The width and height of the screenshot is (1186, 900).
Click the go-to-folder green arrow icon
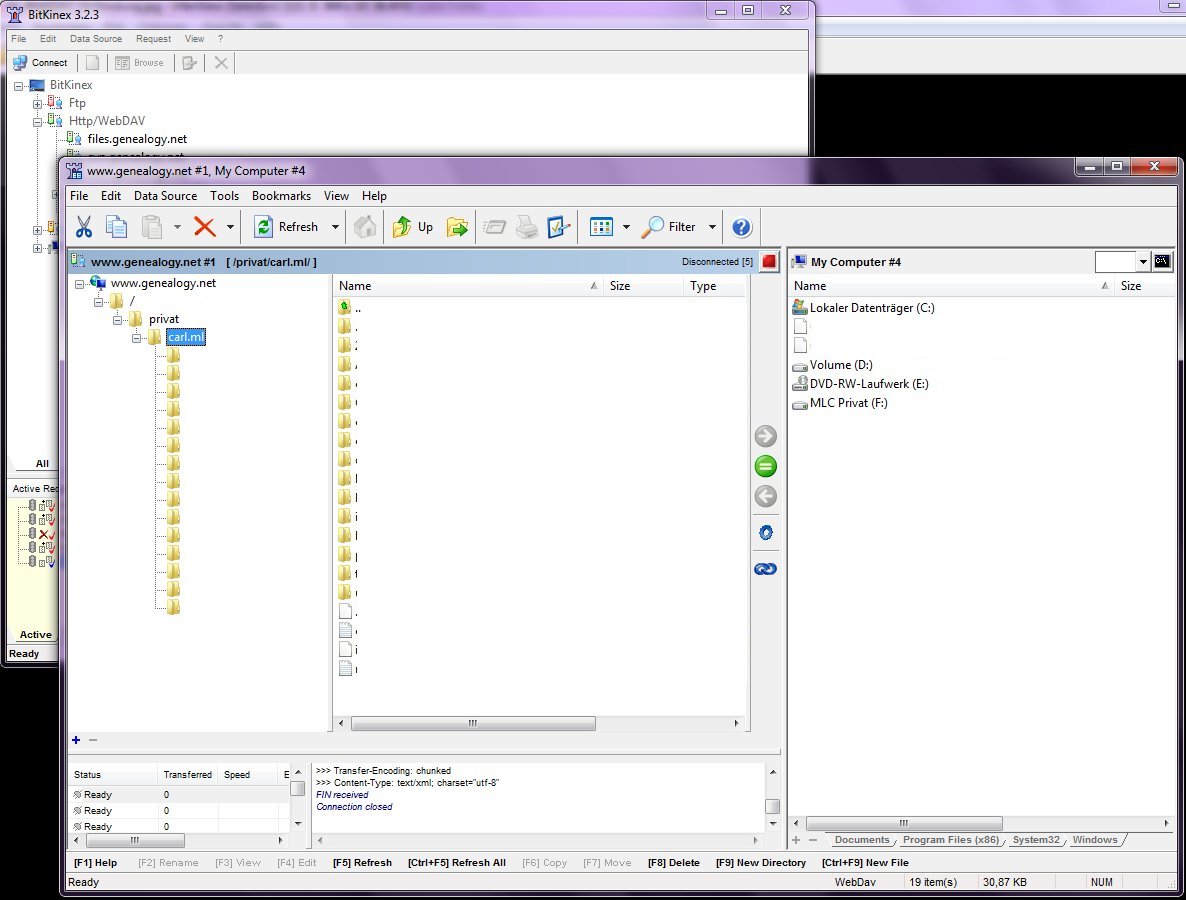click(457, 226)
